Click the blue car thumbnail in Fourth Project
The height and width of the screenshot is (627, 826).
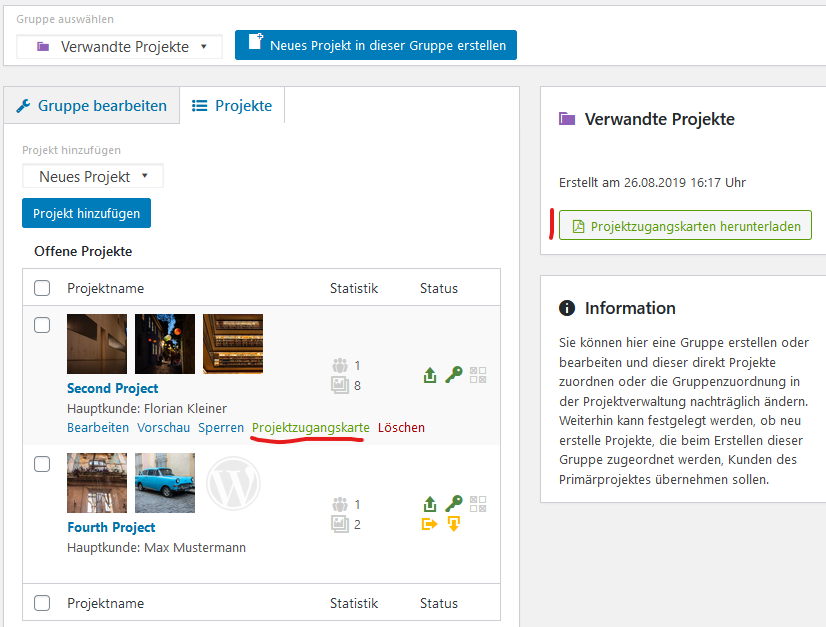[x=165, y=483]
